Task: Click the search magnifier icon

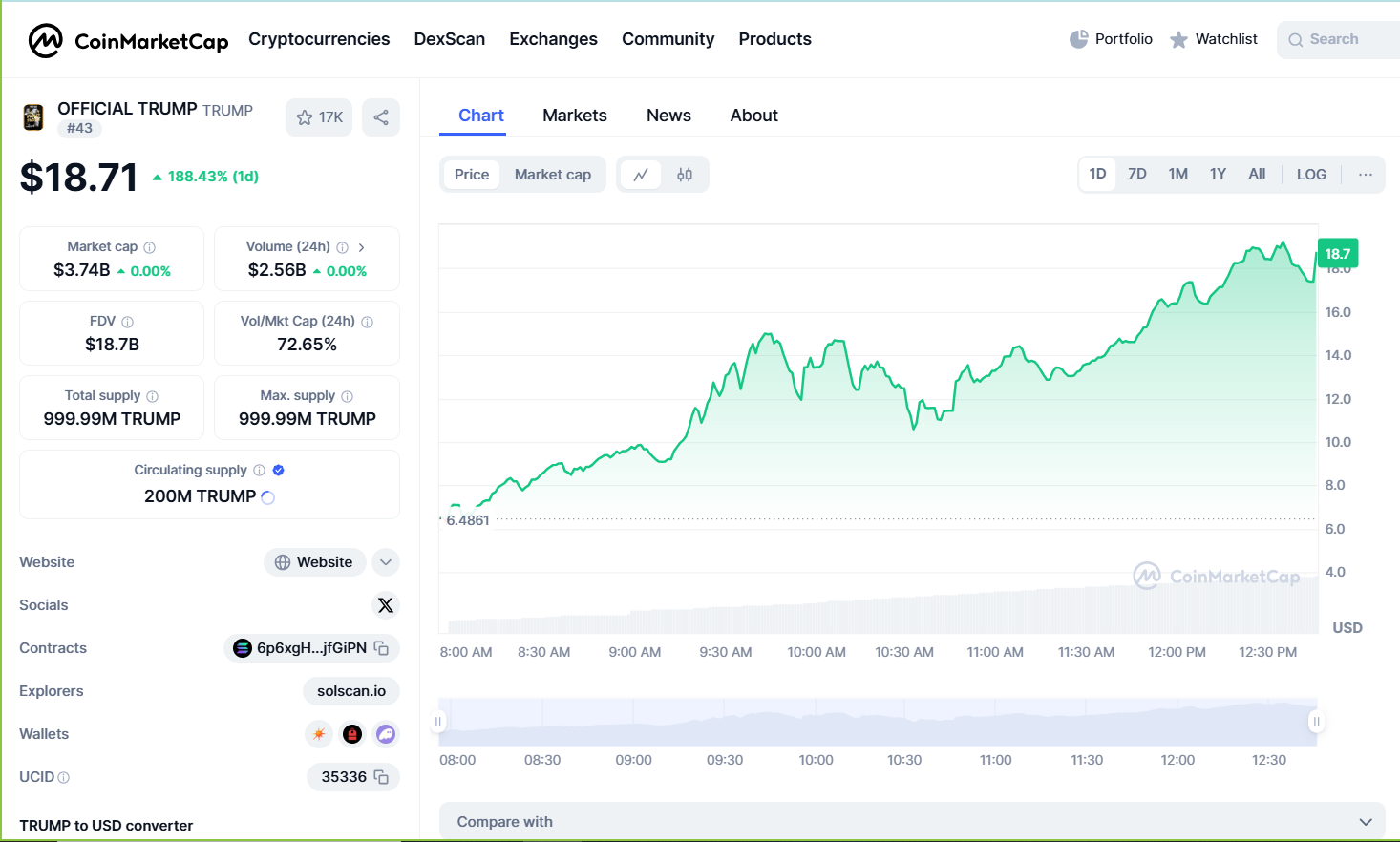Action: (1296, 40)
